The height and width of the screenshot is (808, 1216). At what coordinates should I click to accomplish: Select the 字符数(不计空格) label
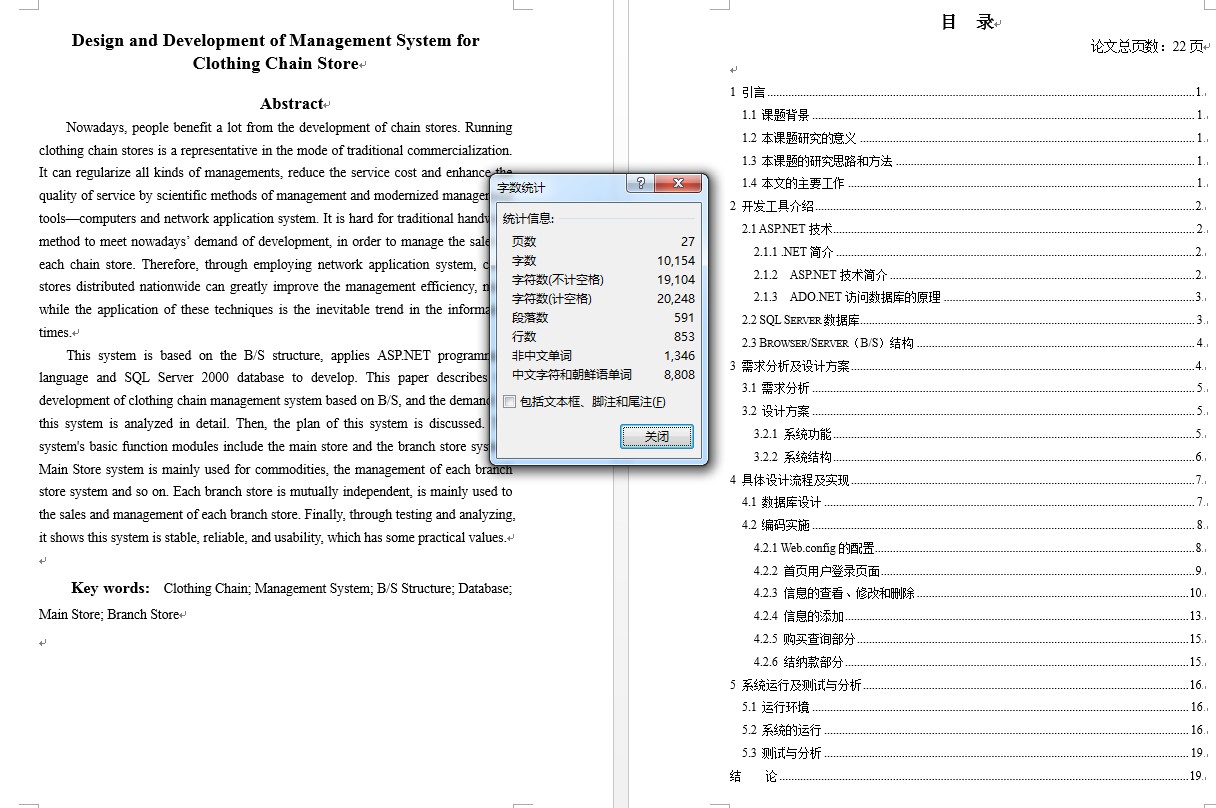558,279
